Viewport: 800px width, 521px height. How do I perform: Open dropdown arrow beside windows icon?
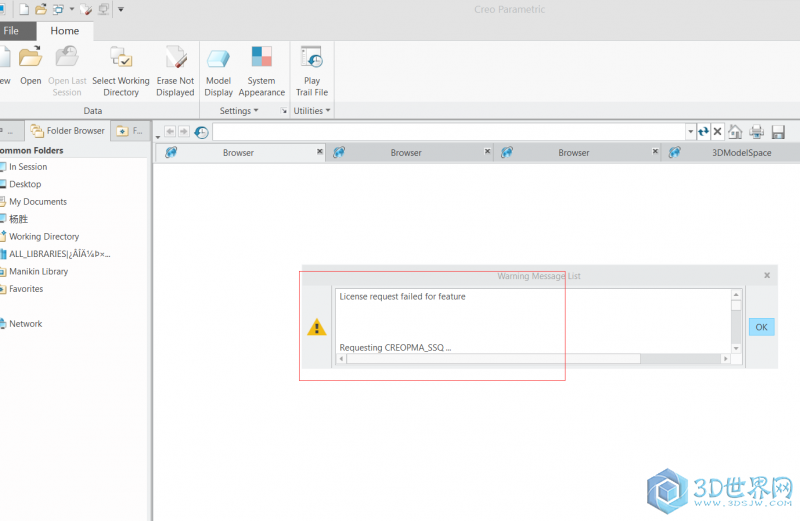point(72,9)
